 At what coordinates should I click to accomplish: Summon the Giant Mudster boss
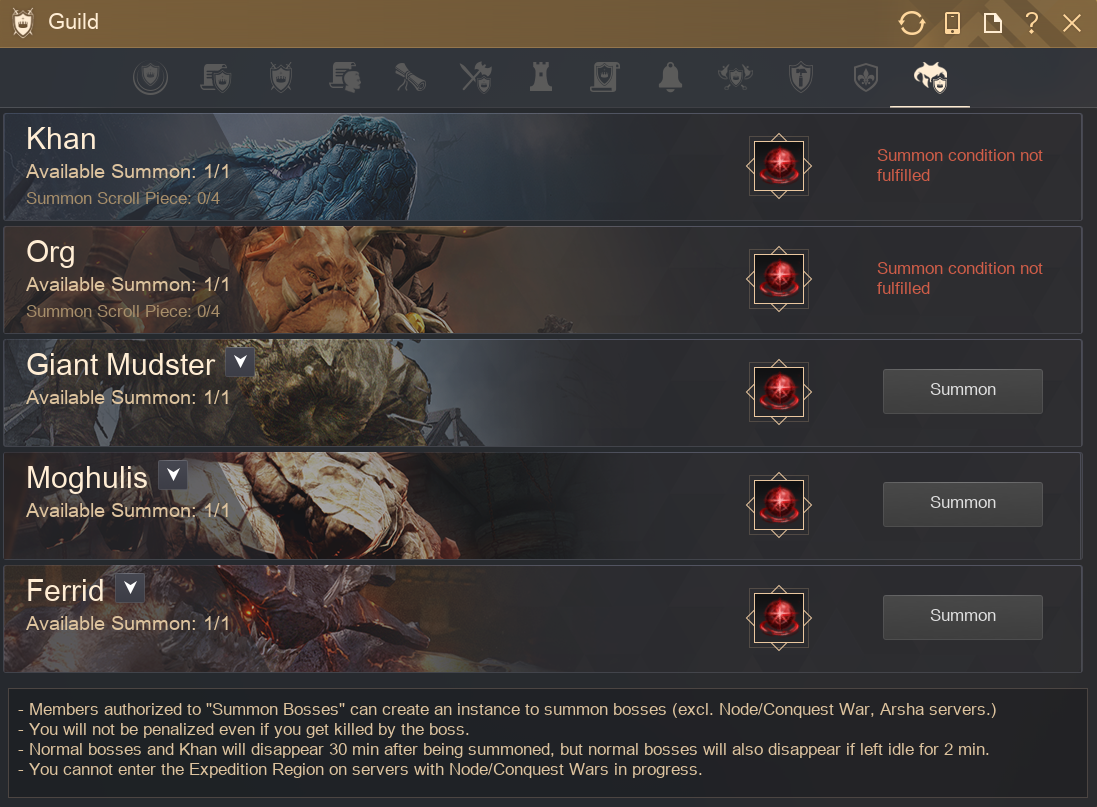point(963,391)
